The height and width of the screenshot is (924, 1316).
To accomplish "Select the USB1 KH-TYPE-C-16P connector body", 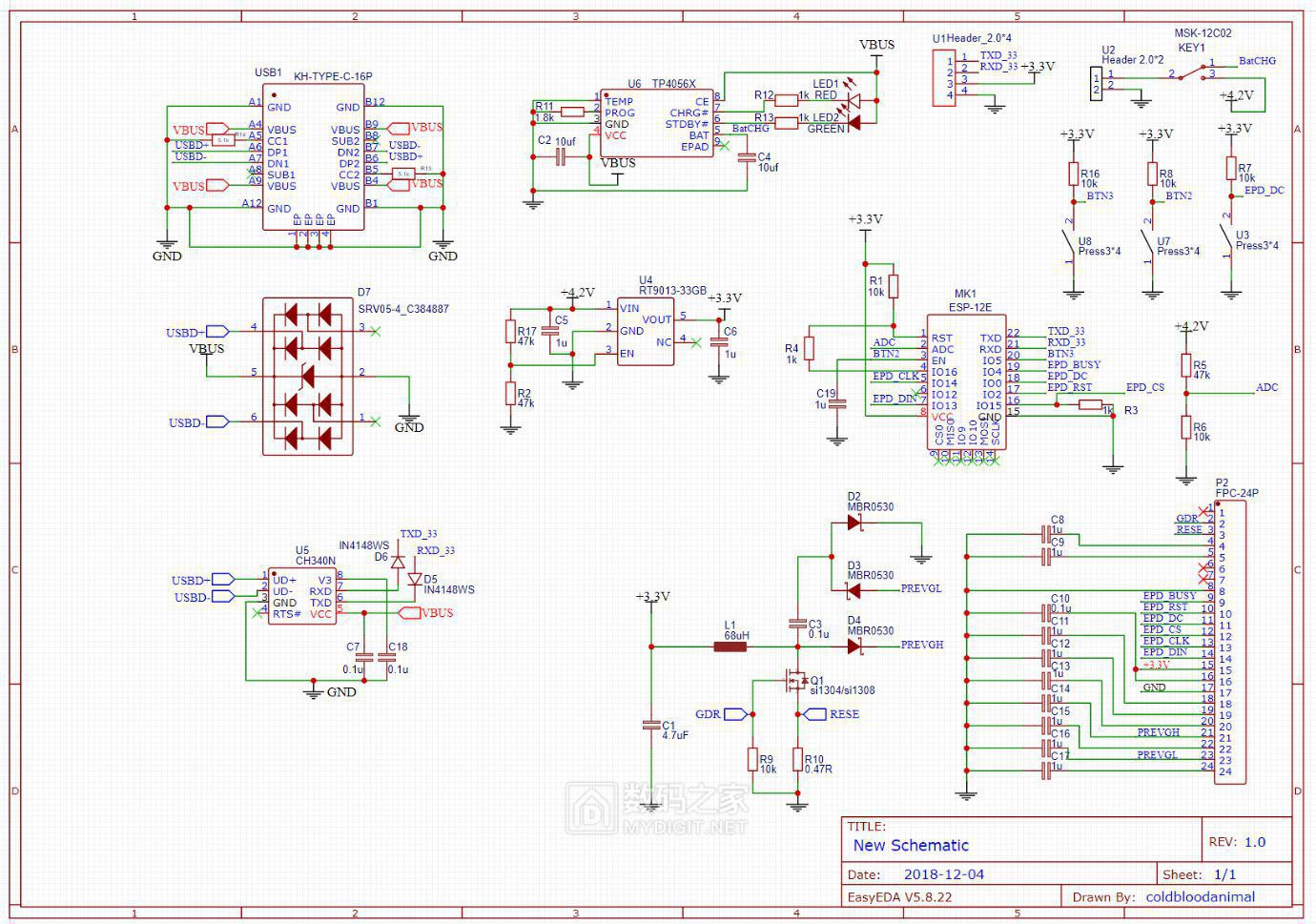I will (314, 157).
